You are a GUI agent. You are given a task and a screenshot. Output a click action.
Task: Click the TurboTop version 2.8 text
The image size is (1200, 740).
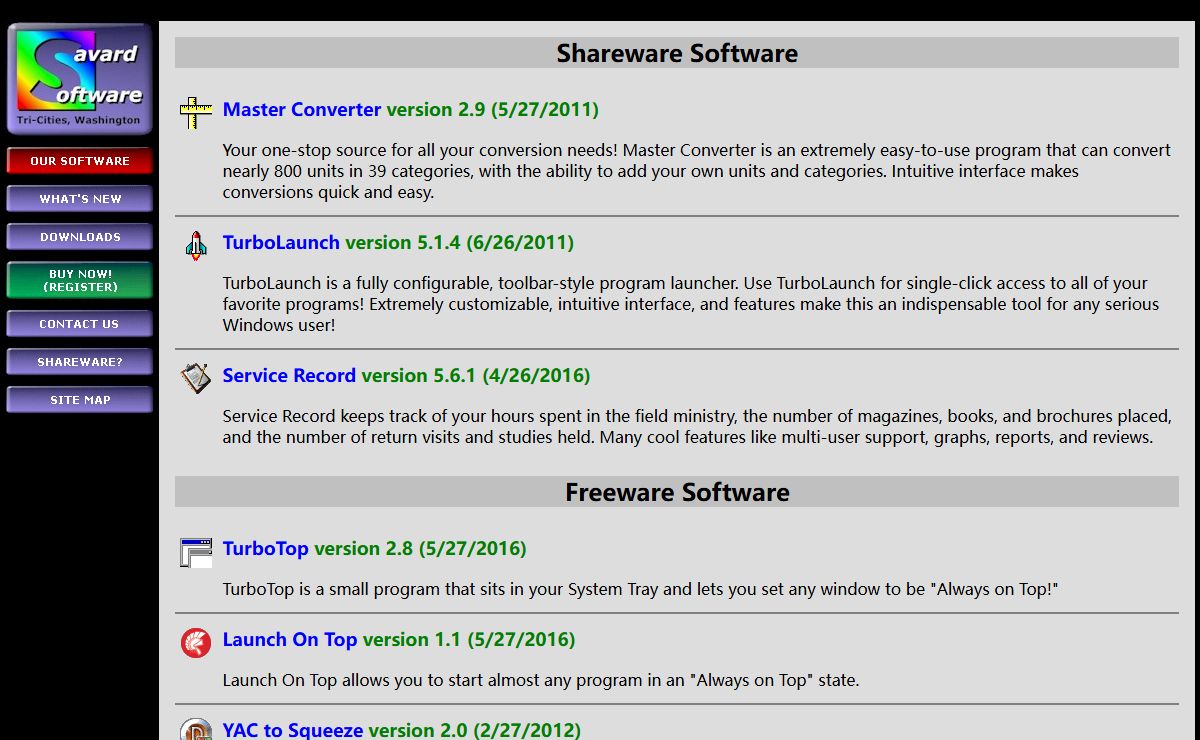coord(420,549)
